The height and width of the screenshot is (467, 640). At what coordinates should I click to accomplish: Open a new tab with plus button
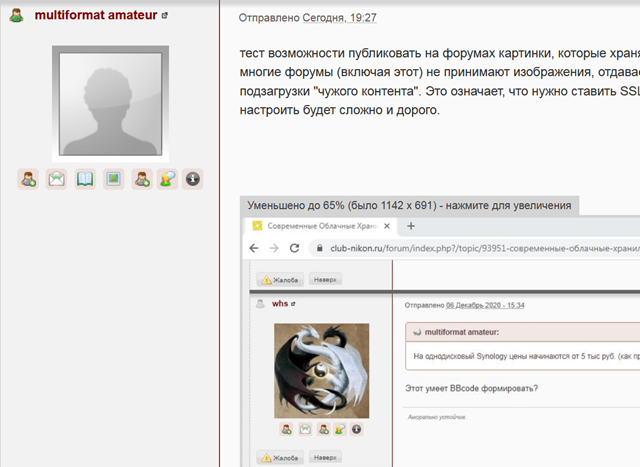point(411,226)
